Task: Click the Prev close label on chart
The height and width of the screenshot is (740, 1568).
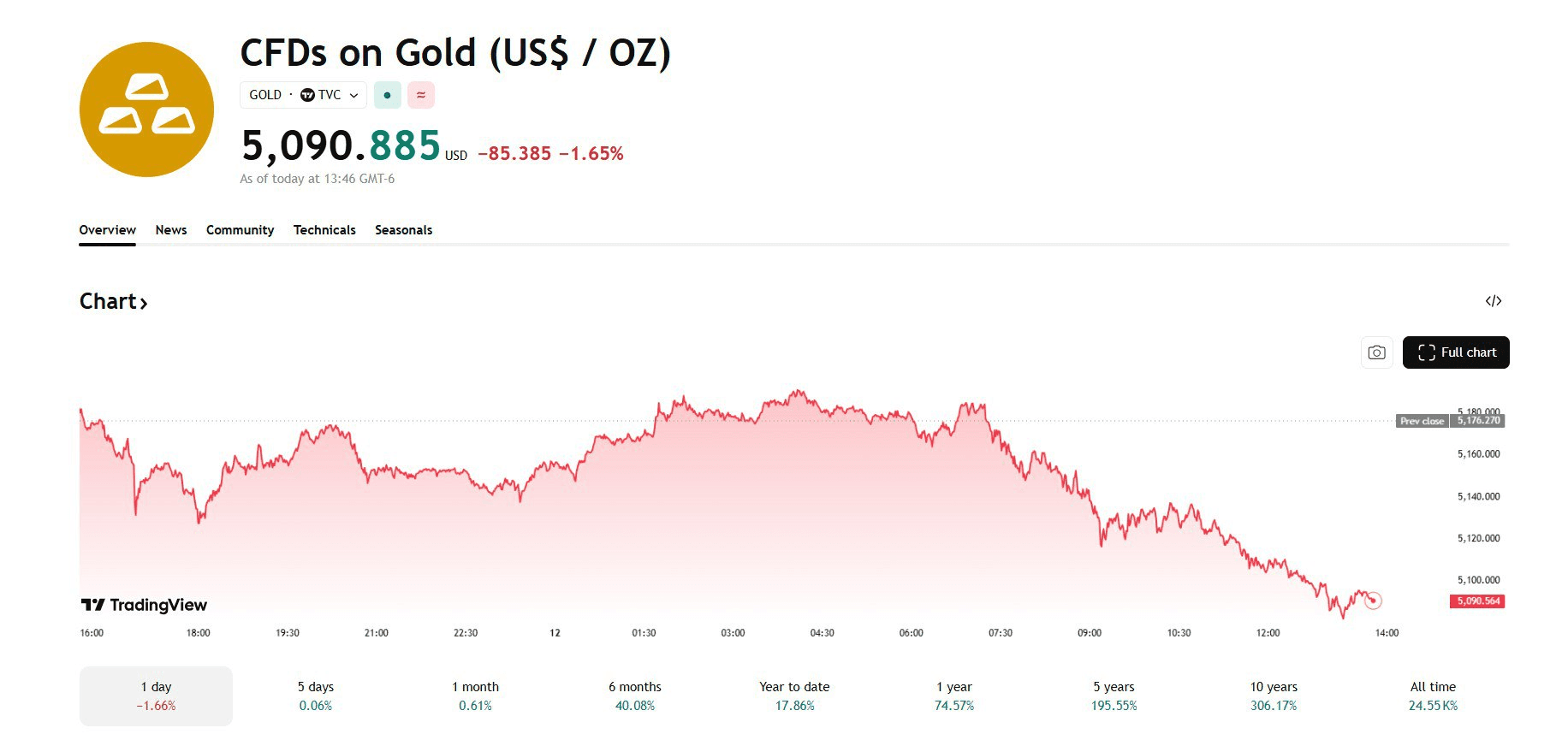Action: pos(1422,421)
